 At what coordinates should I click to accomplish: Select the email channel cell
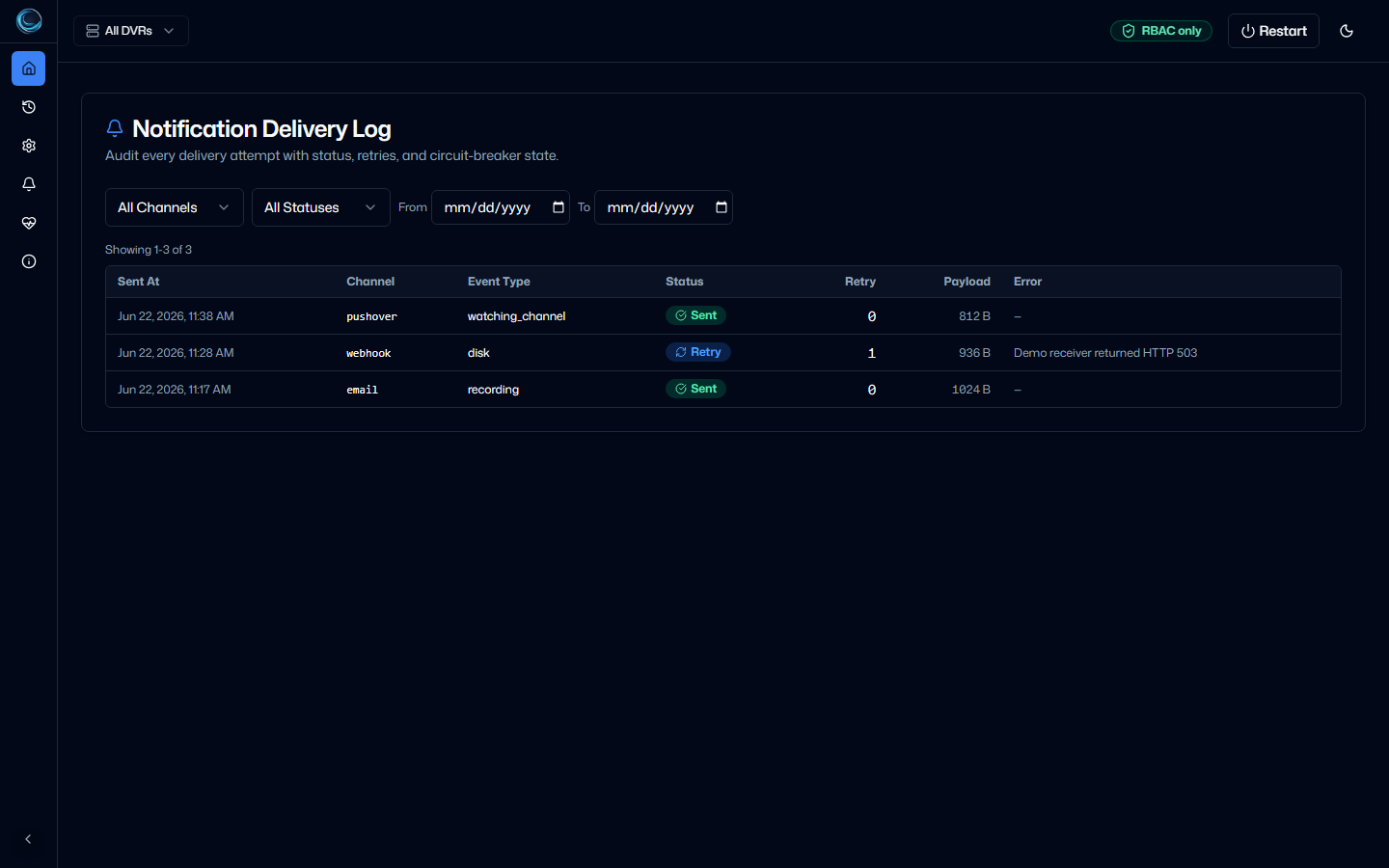pos(362,390)
